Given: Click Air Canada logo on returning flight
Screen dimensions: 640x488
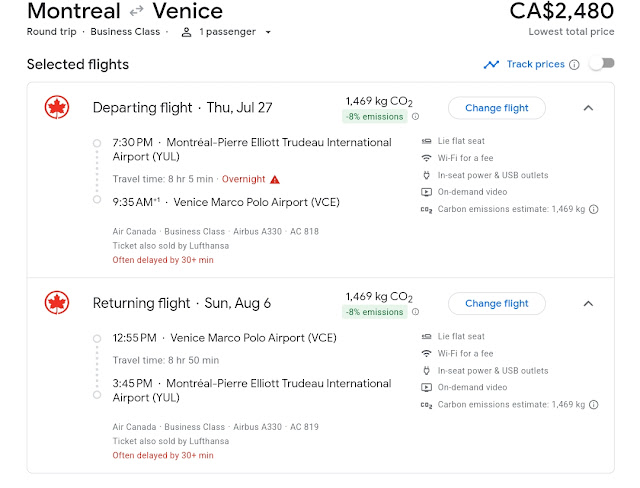Looking at the screenshot, I should [x=58, y=302].
